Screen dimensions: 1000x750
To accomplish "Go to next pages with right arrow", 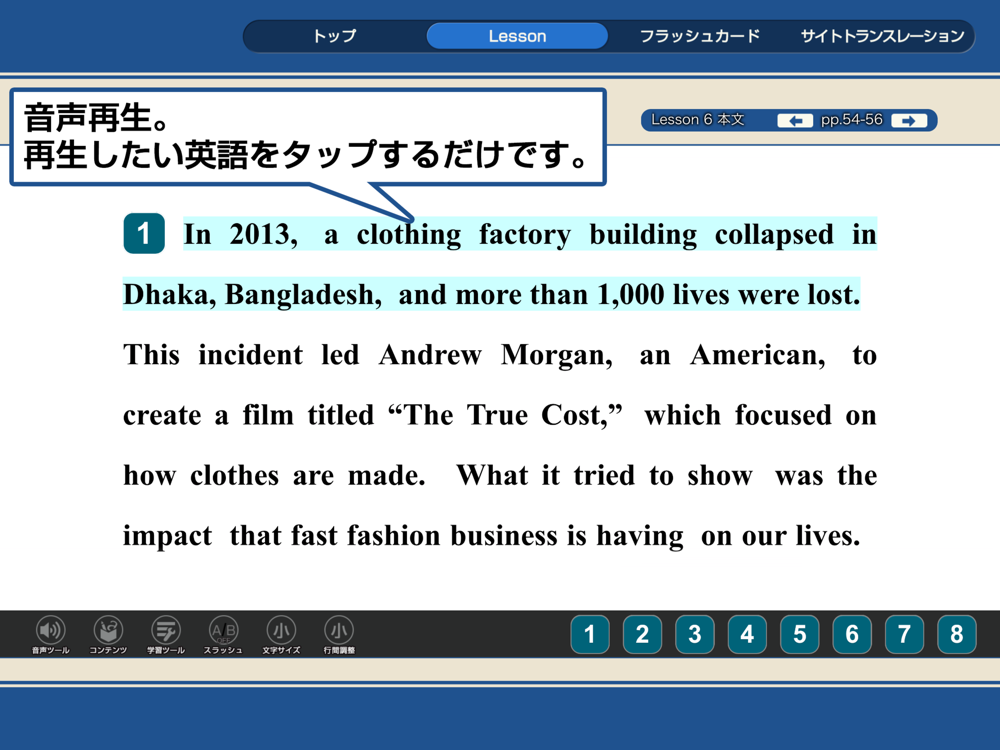I will [x=909, y=121].
